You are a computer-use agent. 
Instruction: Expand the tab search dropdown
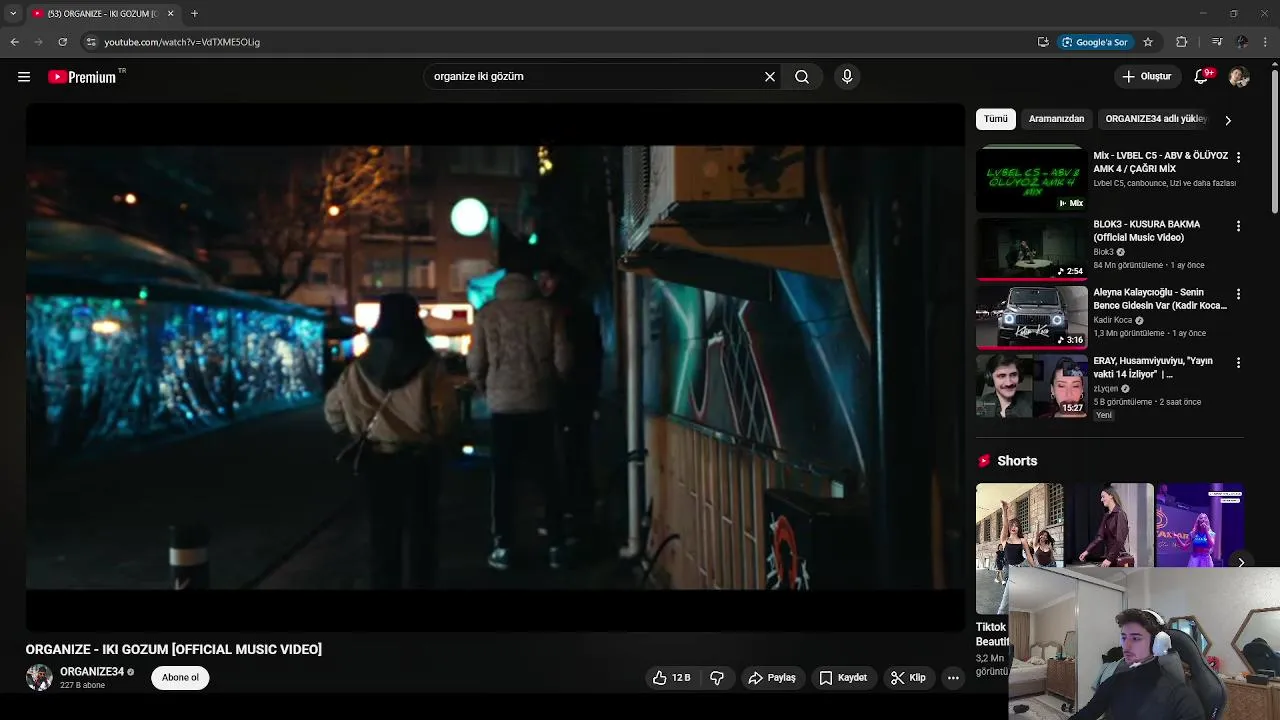(13, 14)
